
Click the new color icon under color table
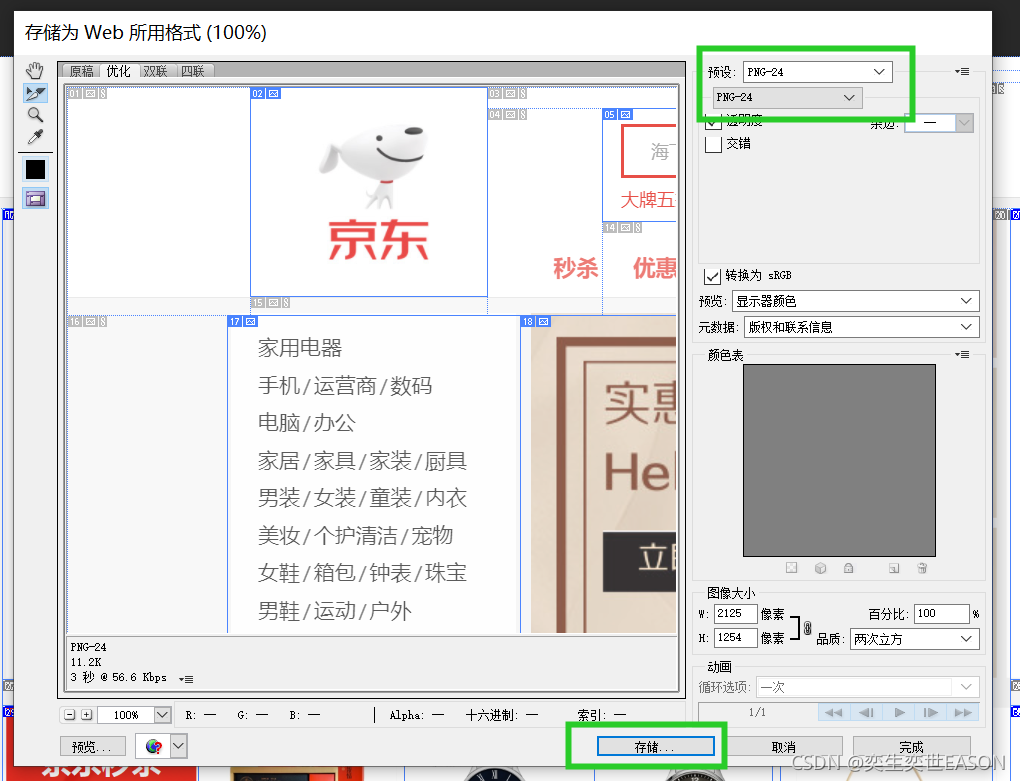894,568
